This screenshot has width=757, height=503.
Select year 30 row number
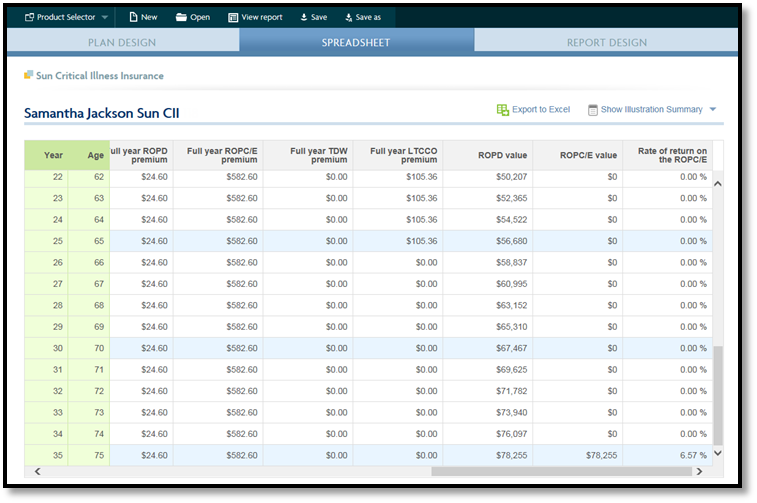coord(46,348)
